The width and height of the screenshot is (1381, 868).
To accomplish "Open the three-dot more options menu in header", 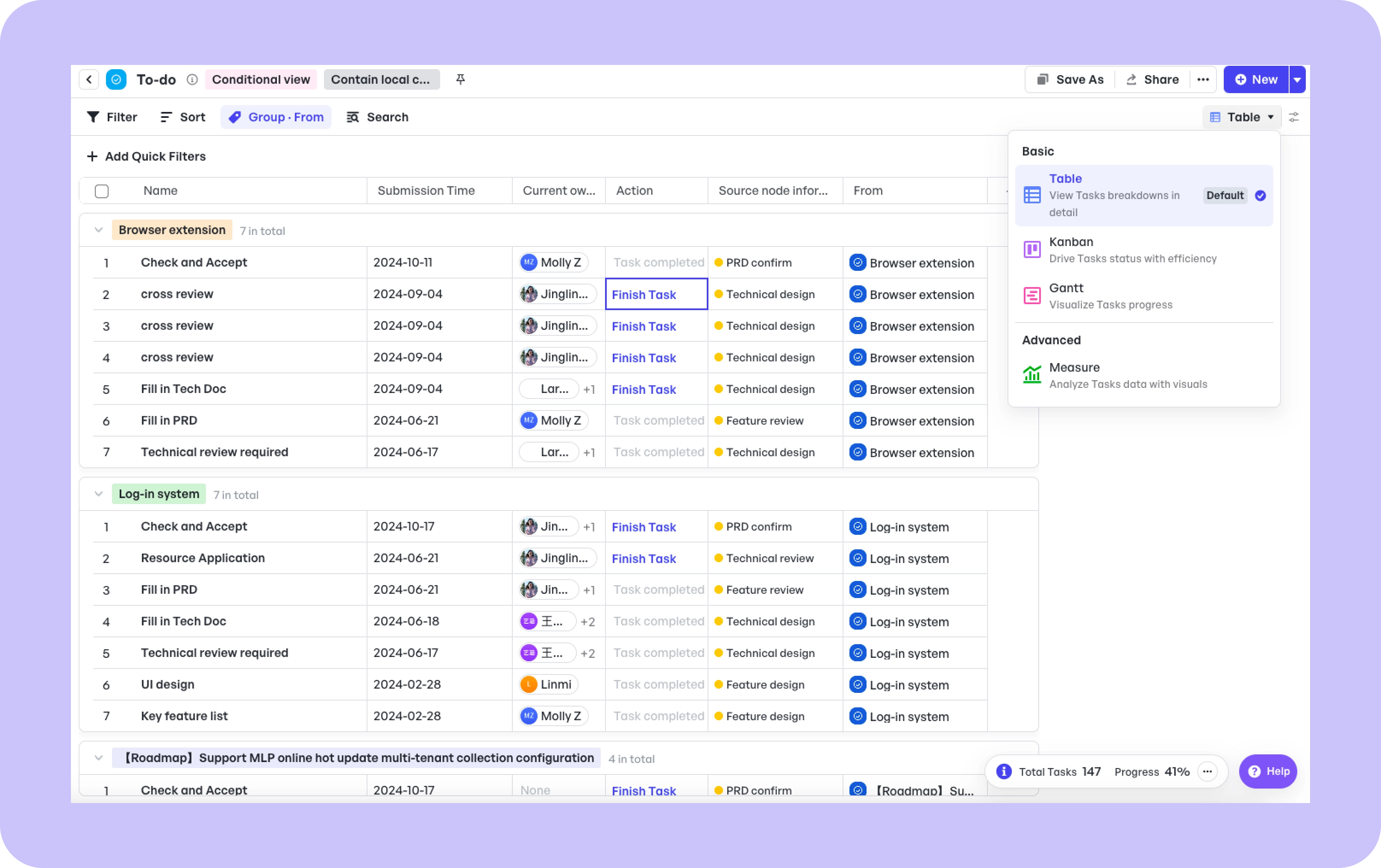I will 1203,80.
